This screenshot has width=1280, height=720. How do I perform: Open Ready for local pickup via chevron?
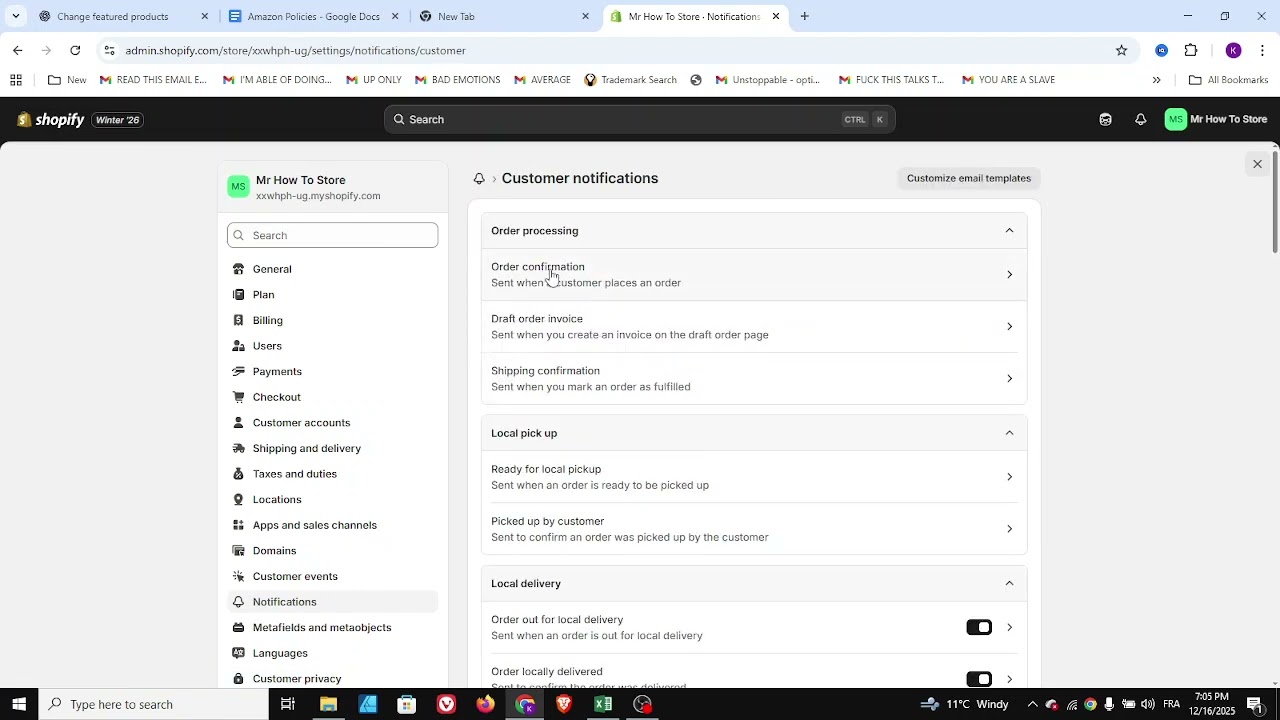click(1009, 477)
